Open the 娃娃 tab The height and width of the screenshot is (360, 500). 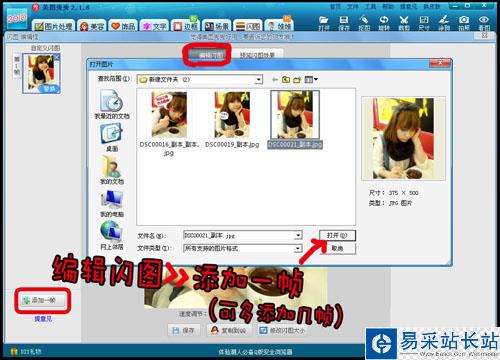[279, 26]
